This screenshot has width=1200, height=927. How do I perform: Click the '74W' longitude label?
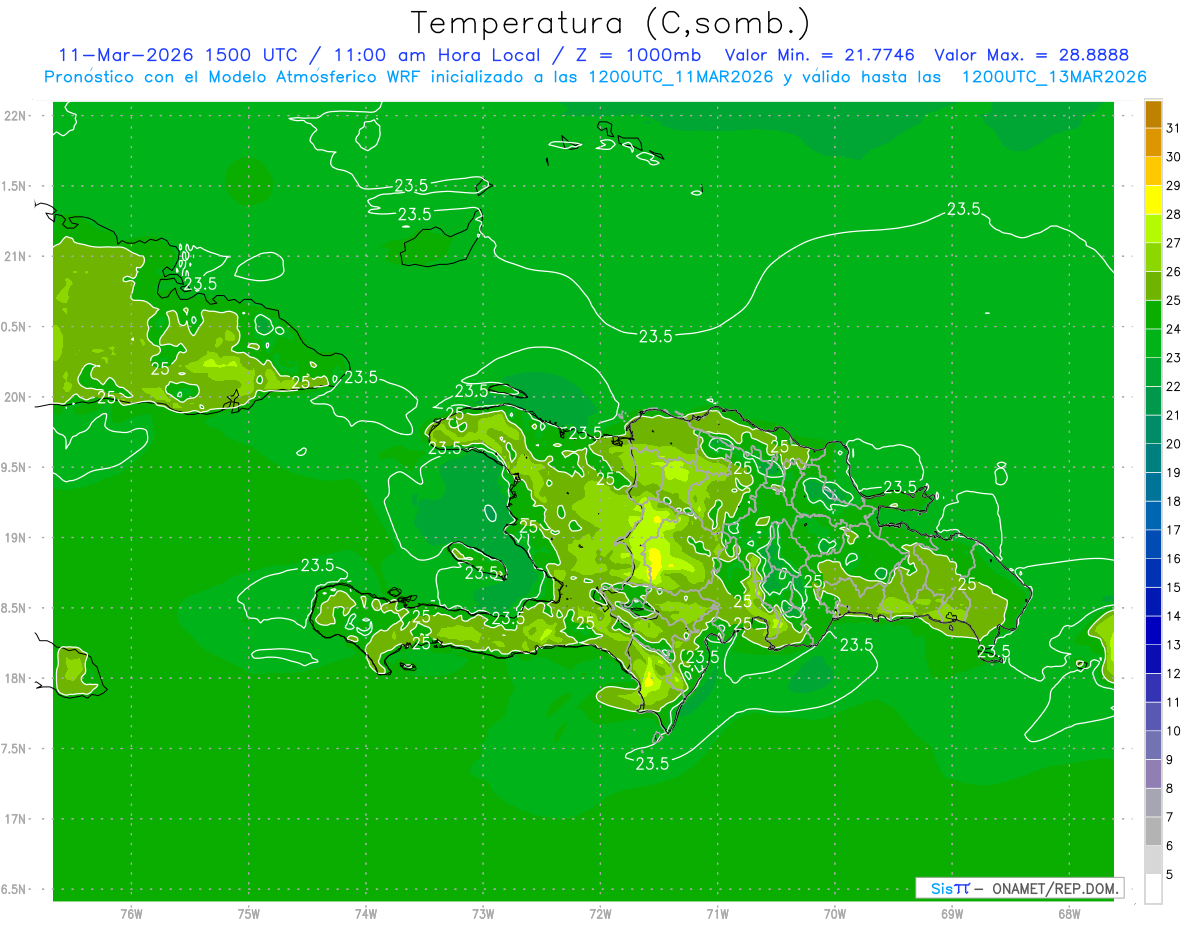tap(365, 913)
